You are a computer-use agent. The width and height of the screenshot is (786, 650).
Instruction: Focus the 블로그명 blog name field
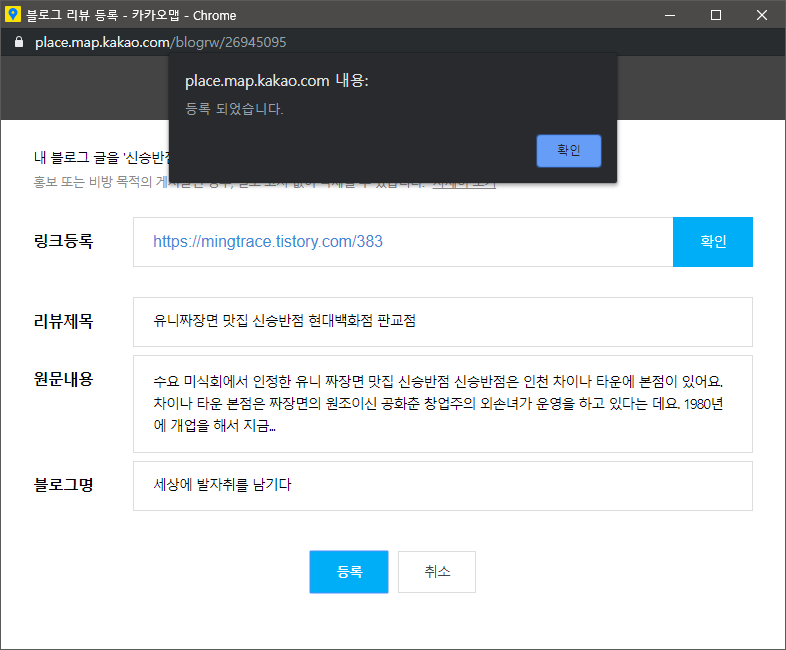pyautogui.click(x=443, y=486)
